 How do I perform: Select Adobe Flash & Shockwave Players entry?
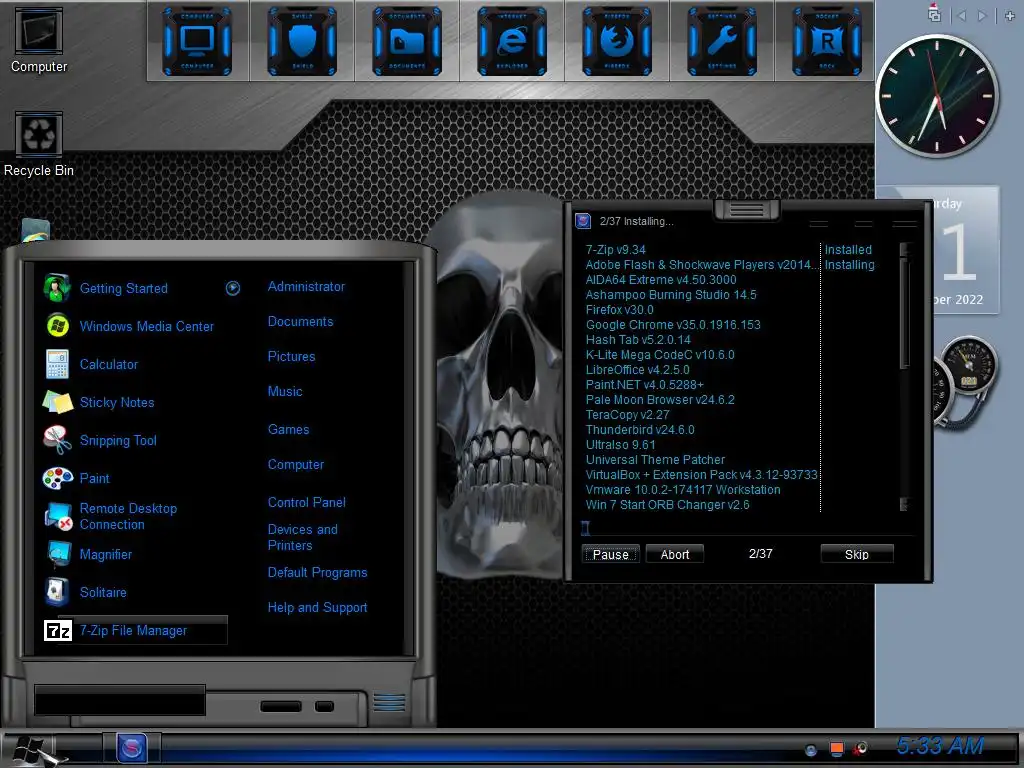click(x=701, y=264)
